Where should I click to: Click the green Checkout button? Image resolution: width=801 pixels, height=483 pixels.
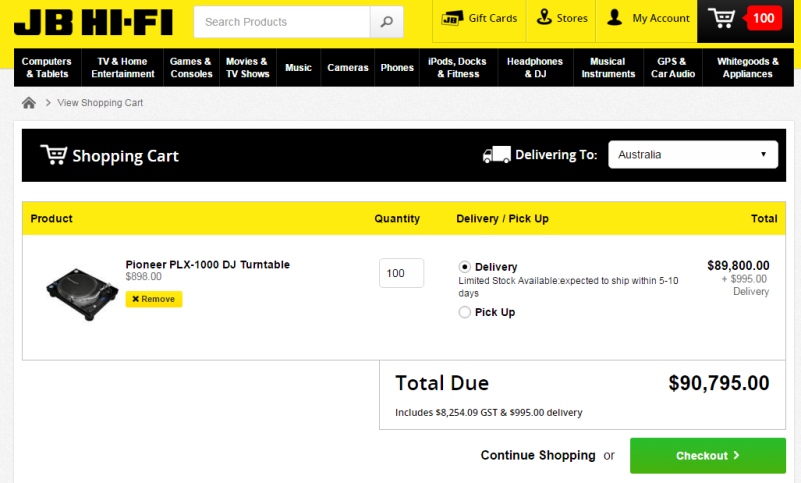(x=708, y=455)
